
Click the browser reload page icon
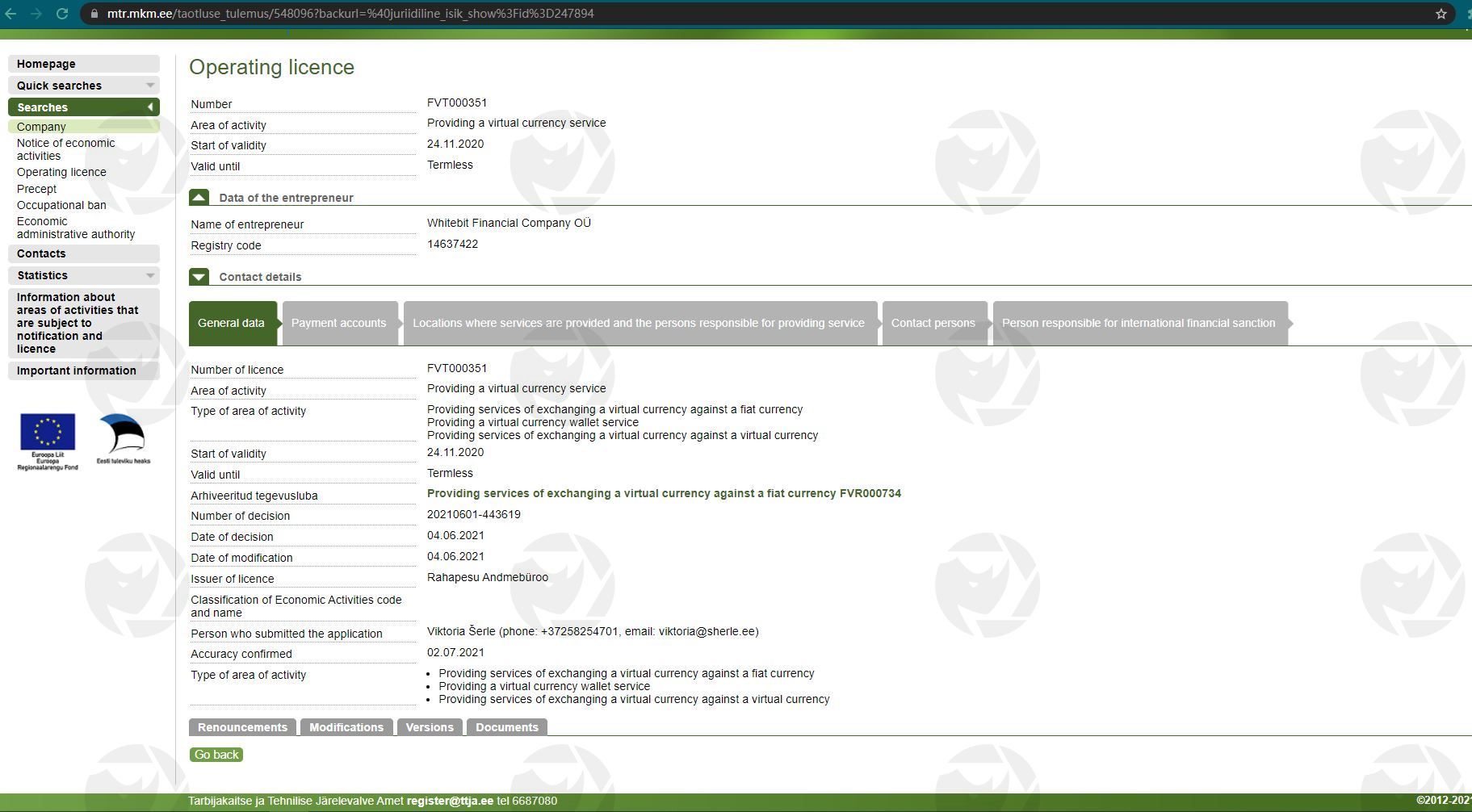pyautogui.click(x=62, y=14)
